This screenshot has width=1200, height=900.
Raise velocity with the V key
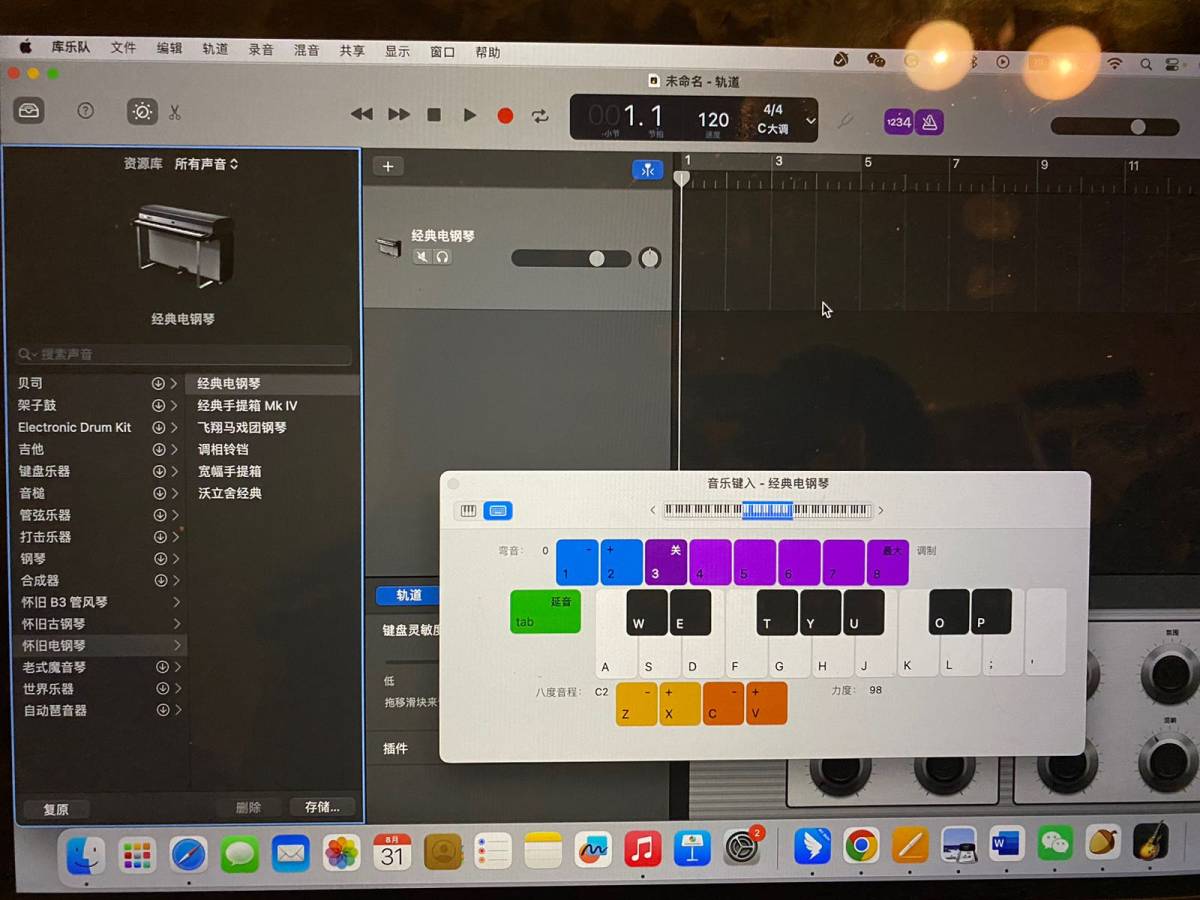[x=767, y=703]
